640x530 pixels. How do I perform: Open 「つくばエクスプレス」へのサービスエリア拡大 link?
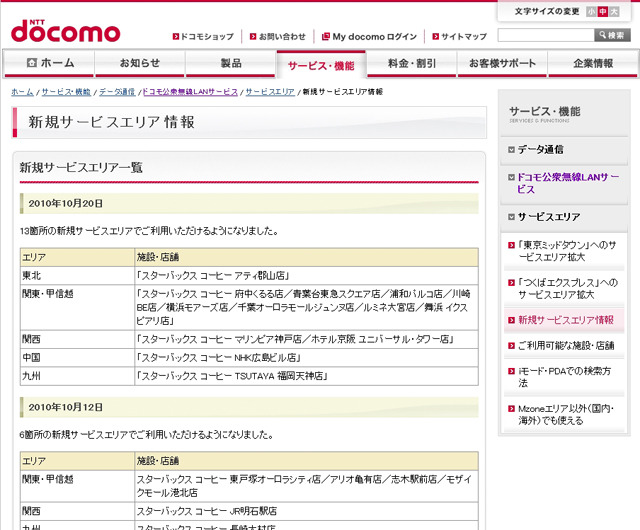point(568,289)
